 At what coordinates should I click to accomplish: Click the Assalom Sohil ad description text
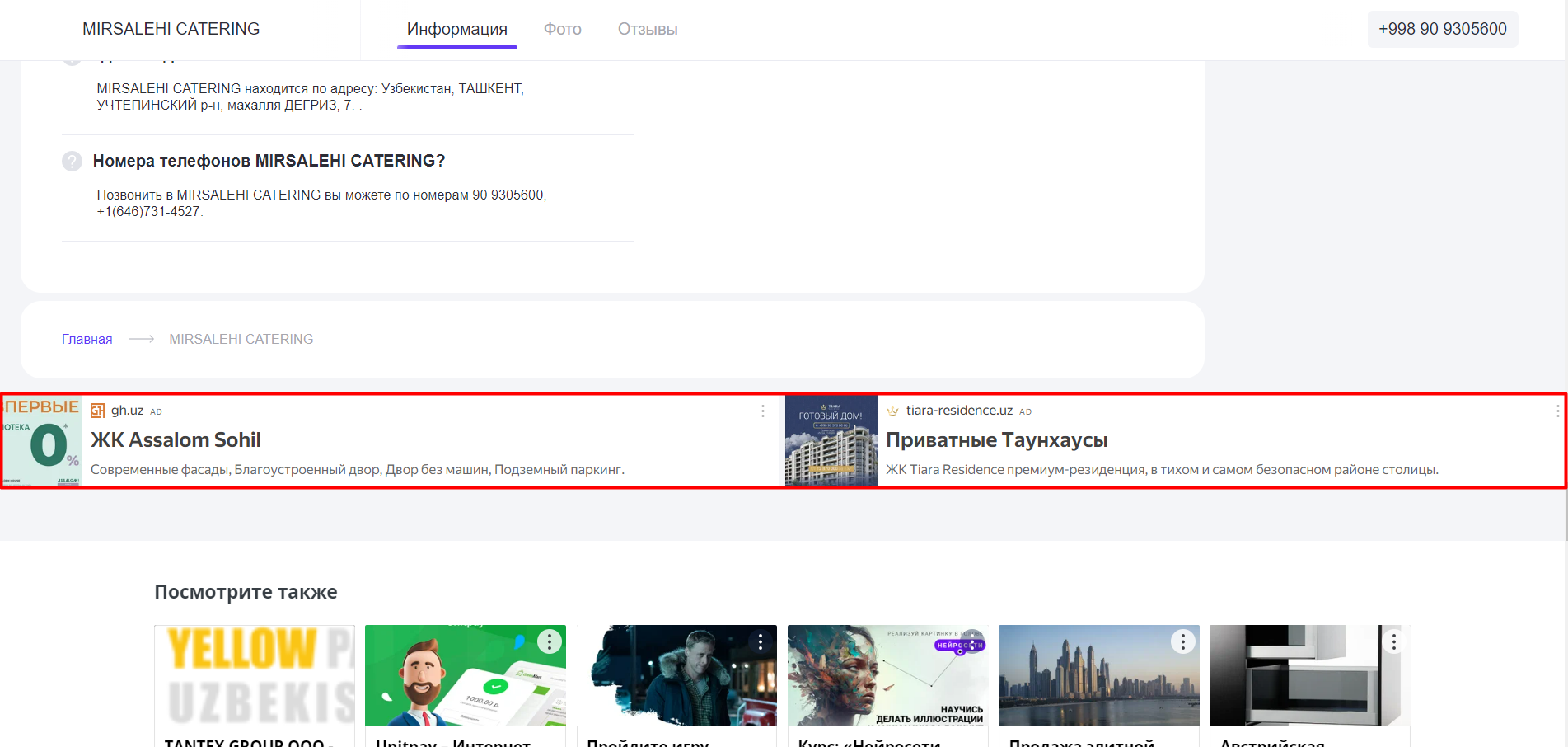(x=358, y=470)
